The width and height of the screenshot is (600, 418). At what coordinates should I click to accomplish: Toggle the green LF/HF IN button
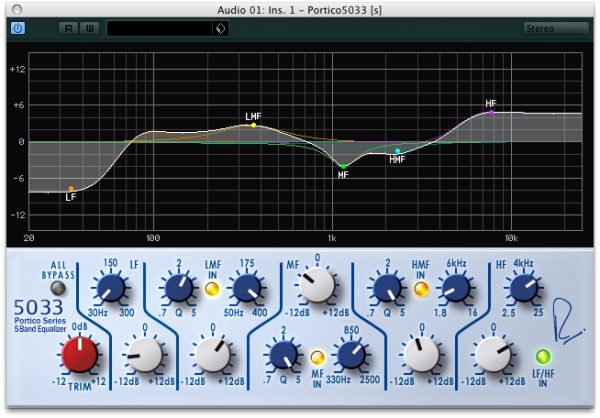(x=543, y=356)
